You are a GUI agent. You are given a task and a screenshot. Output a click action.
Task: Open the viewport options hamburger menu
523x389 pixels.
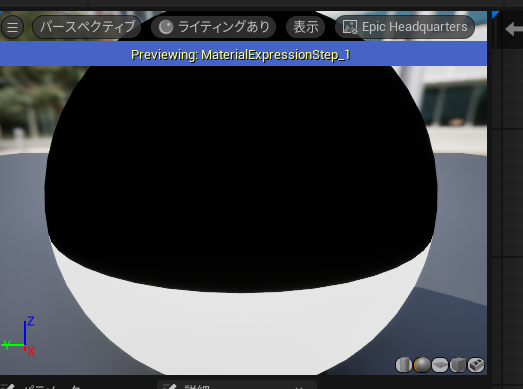click(12, 27)
